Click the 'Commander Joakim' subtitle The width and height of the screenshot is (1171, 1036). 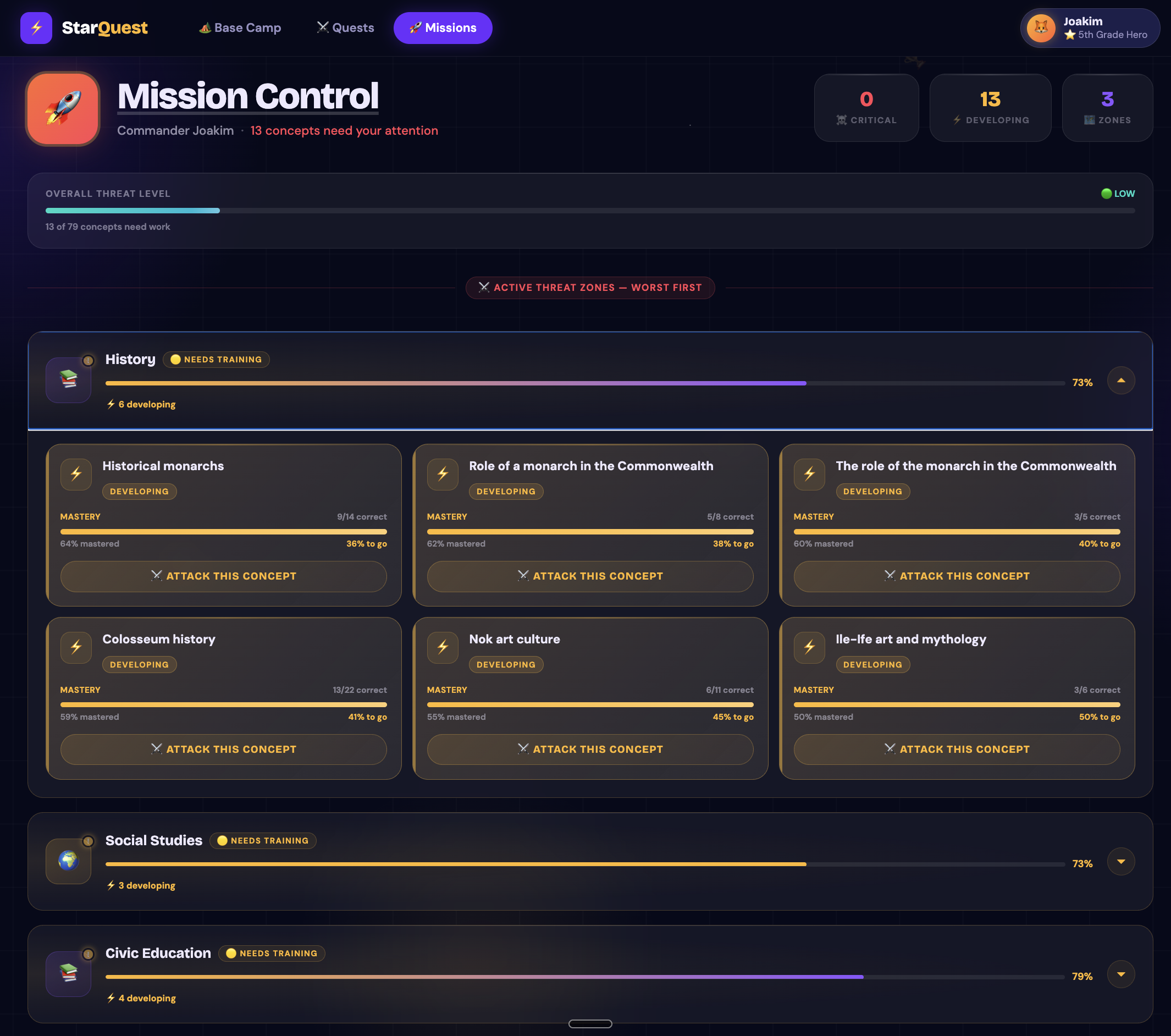click(x=175, y=131)
